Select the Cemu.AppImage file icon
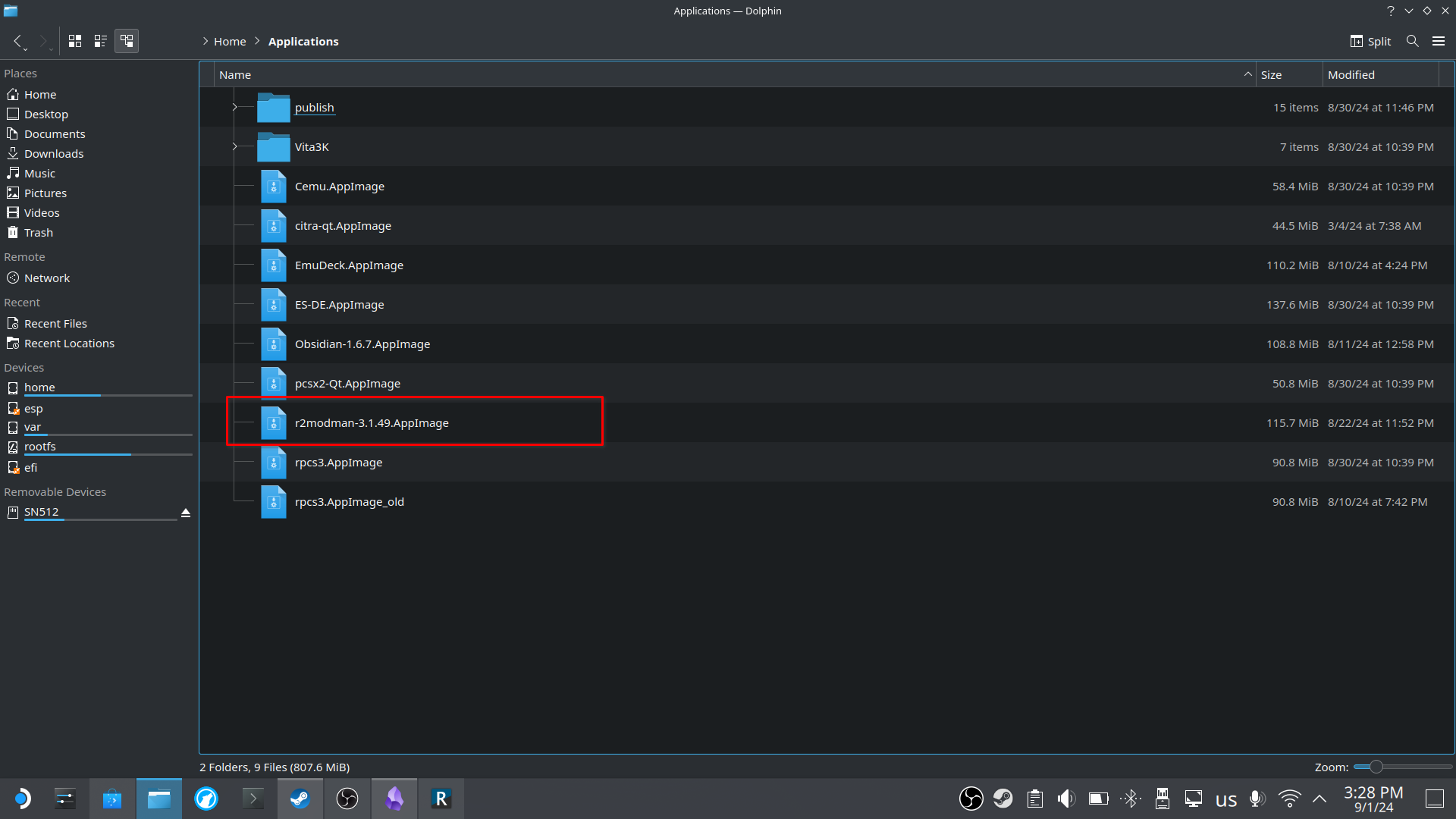The width and height of the screenshot is (1456, 819). click(273, 186)
